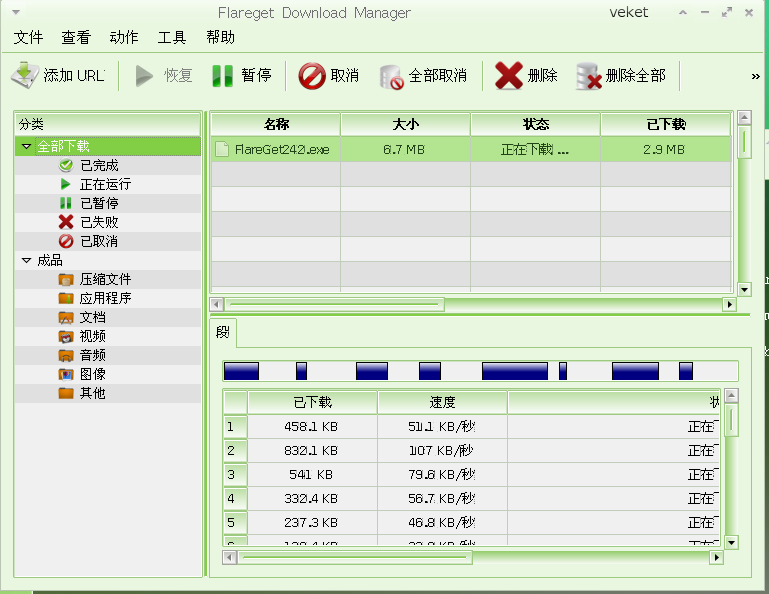
Task: Click download list horizontal scrollbar right arrow
Action: pos(730,305)
